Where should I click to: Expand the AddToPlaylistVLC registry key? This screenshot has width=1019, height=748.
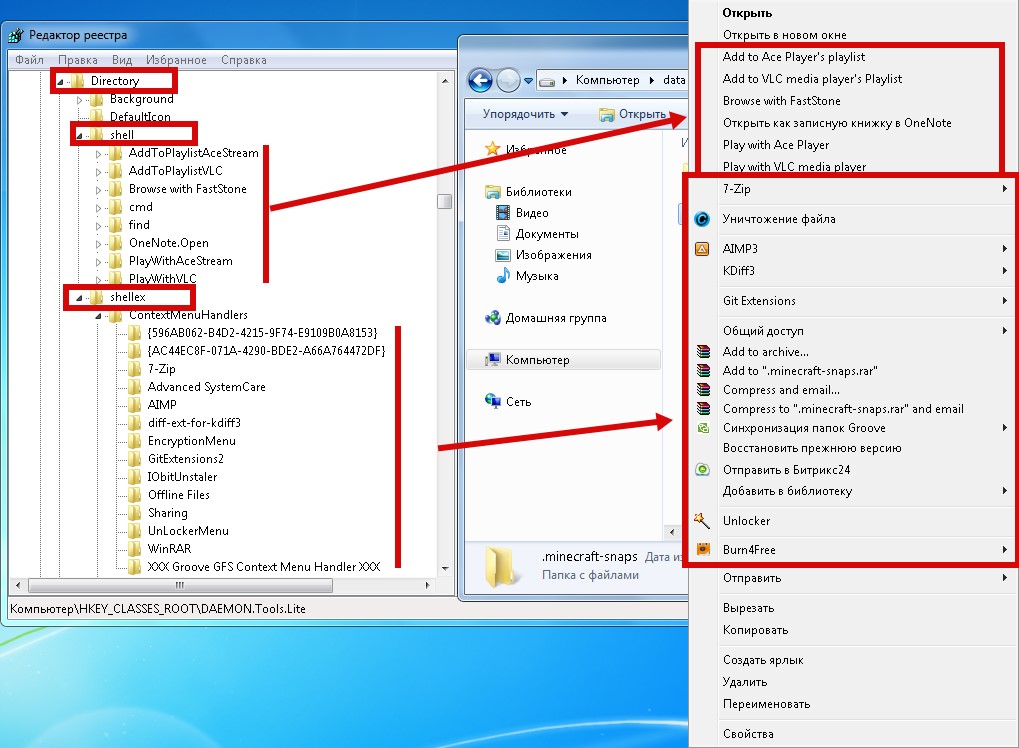pos(99,171)
